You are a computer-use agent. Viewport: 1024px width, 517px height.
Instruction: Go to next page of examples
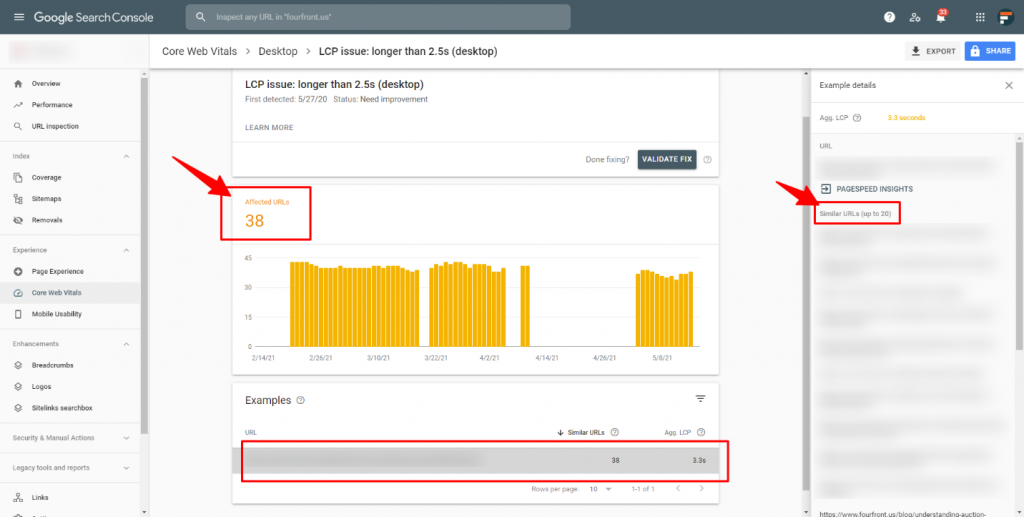pos(701,488)
